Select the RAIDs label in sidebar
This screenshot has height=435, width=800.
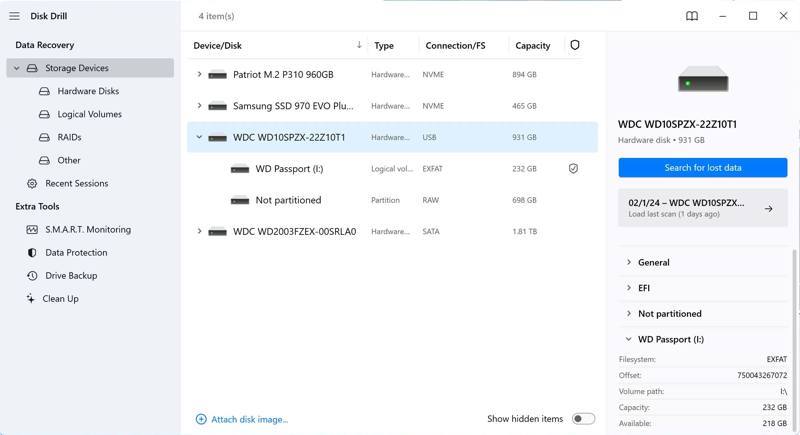click(x=69, y=137)
